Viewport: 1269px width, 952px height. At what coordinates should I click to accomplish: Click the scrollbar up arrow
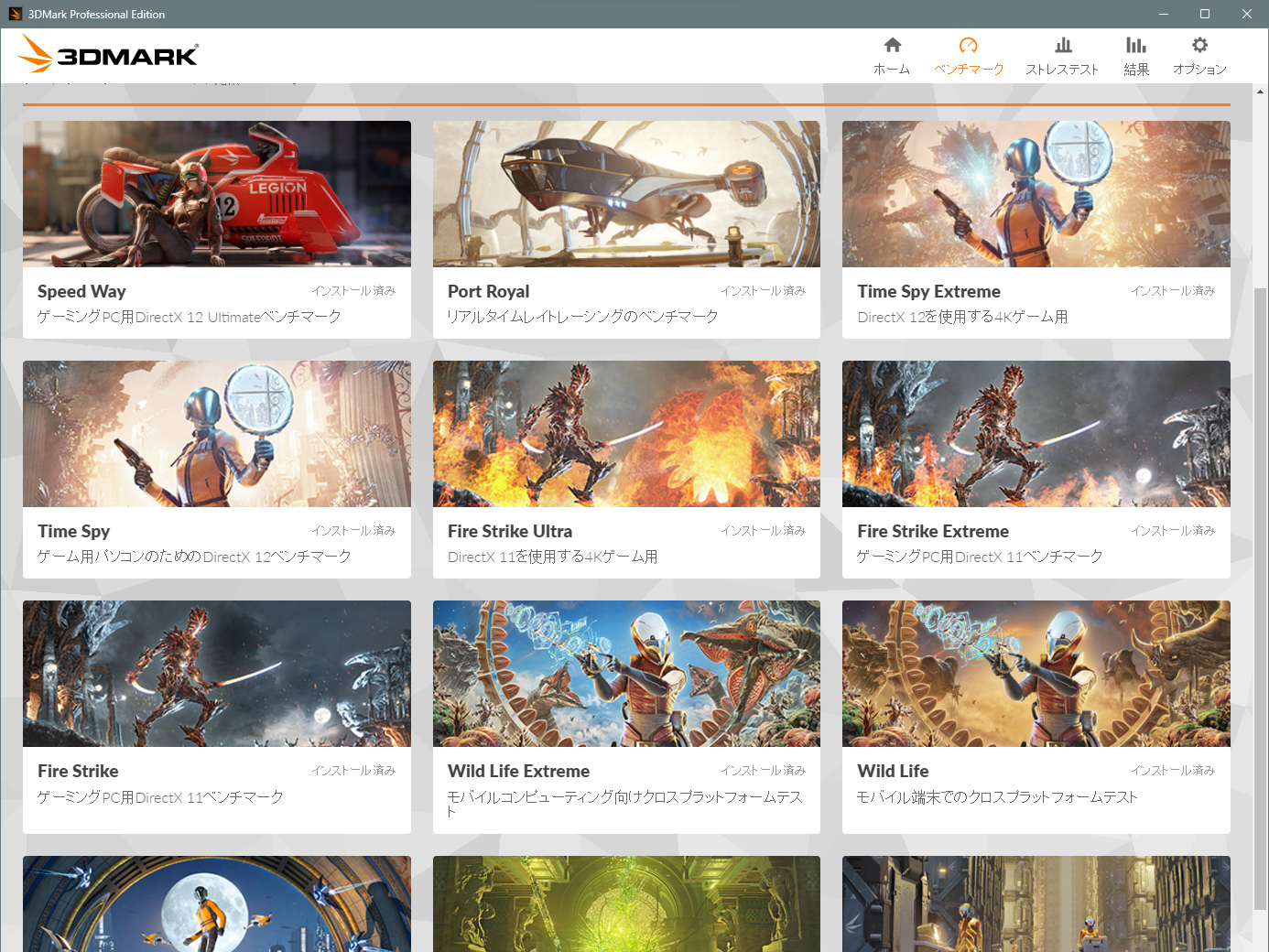[1261, 92]
